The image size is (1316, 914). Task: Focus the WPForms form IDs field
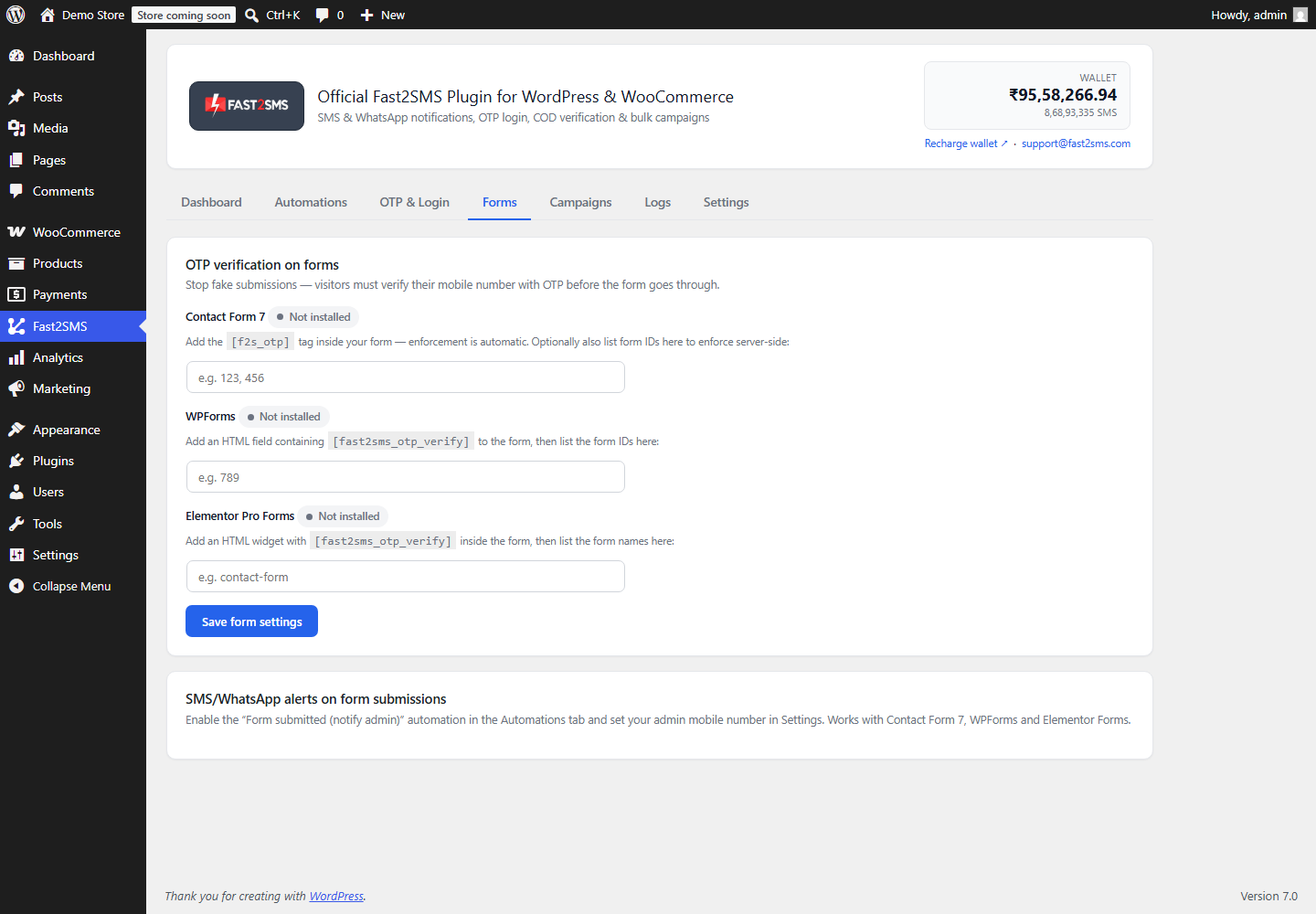405,477
